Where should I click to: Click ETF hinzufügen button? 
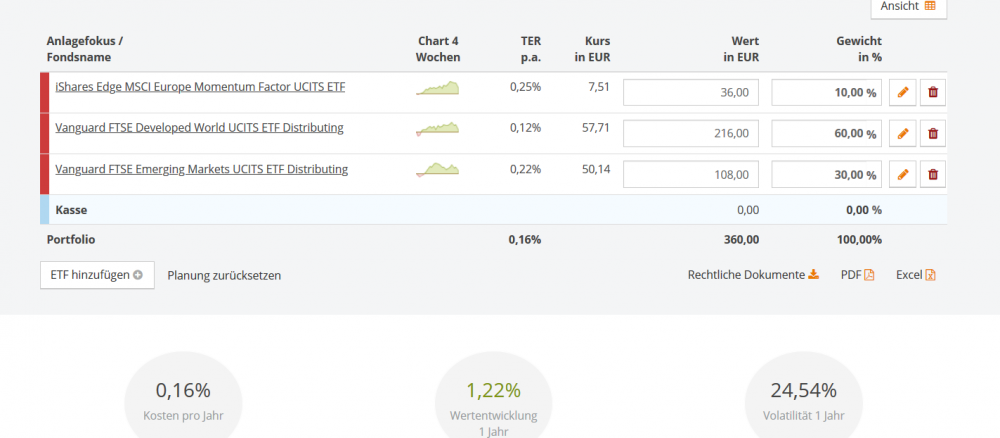[97, 275]
